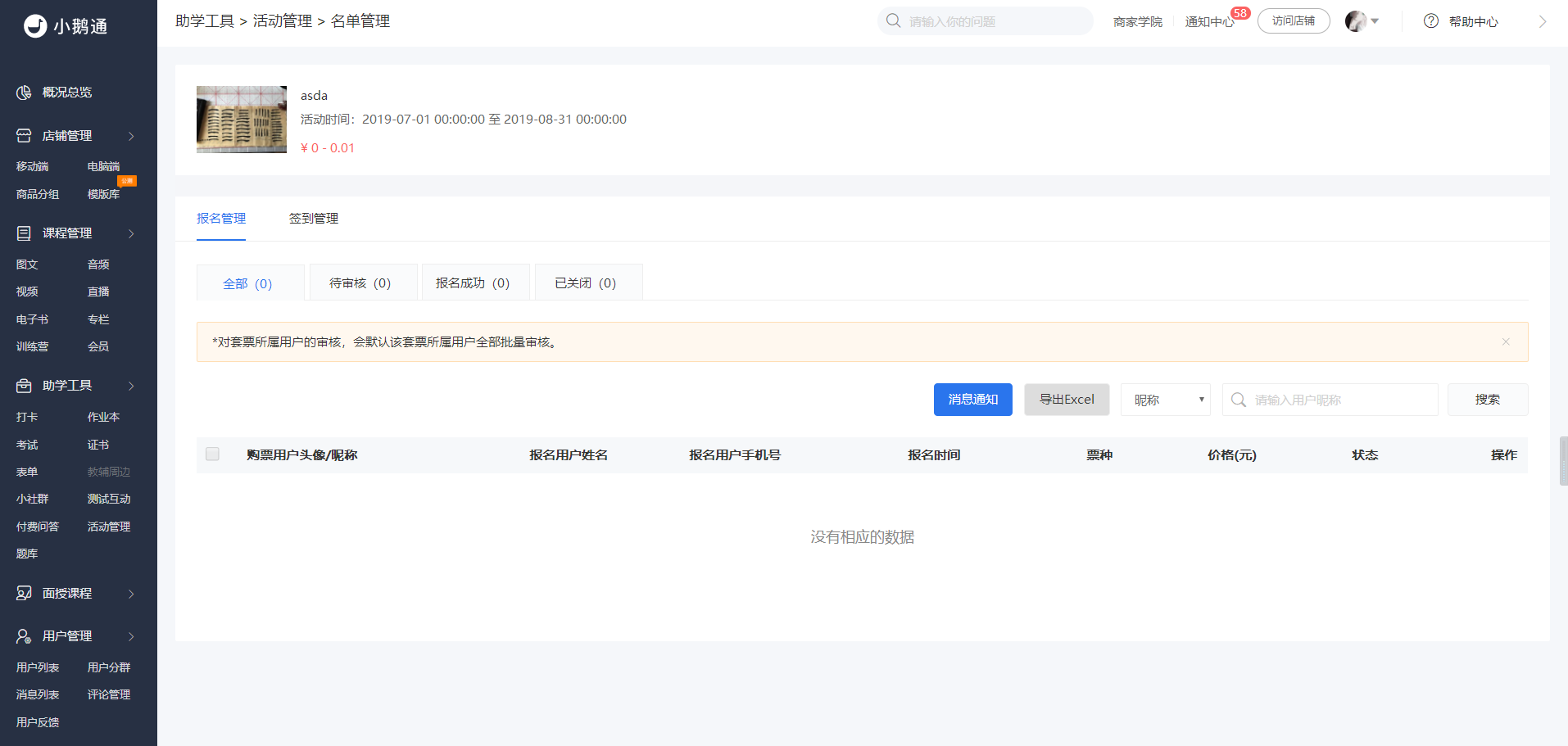
Task: Switch to the 签到管理 tab
Action: (314, 219)
